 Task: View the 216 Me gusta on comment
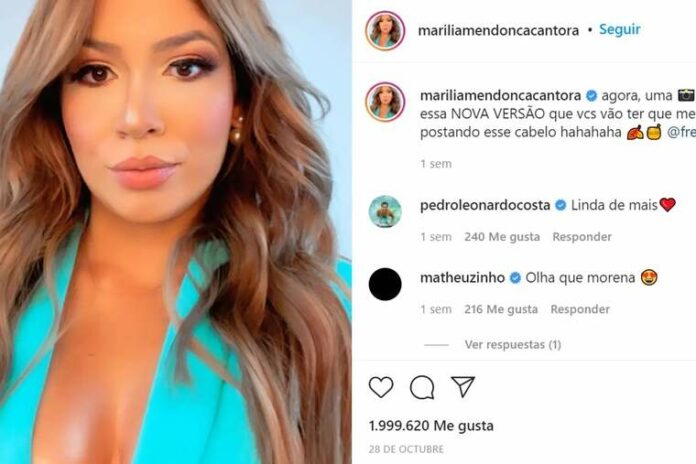pos(501,309)
